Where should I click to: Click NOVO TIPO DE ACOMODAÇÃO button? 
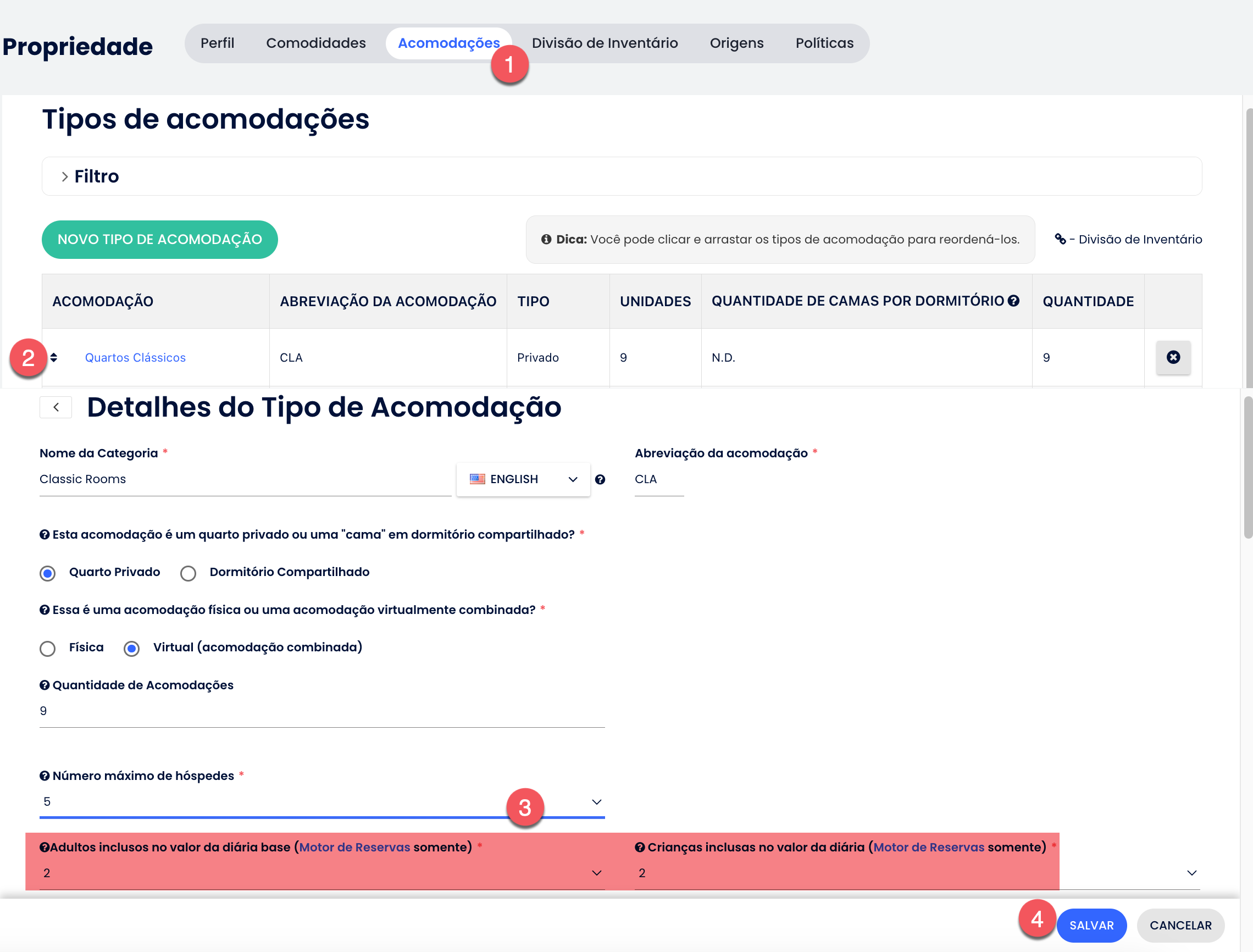160,239
